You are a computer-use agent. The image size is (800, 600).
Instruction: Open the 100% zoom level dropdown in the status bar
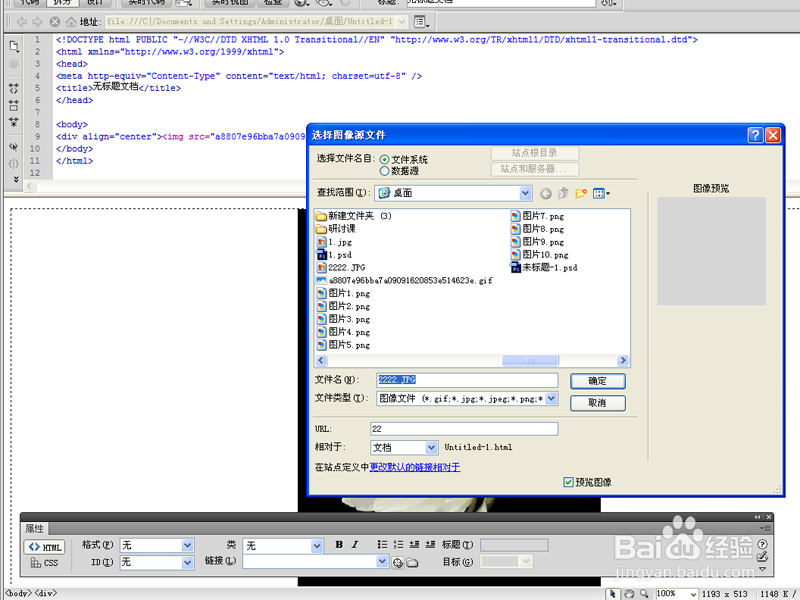click(x=692, y=594)
